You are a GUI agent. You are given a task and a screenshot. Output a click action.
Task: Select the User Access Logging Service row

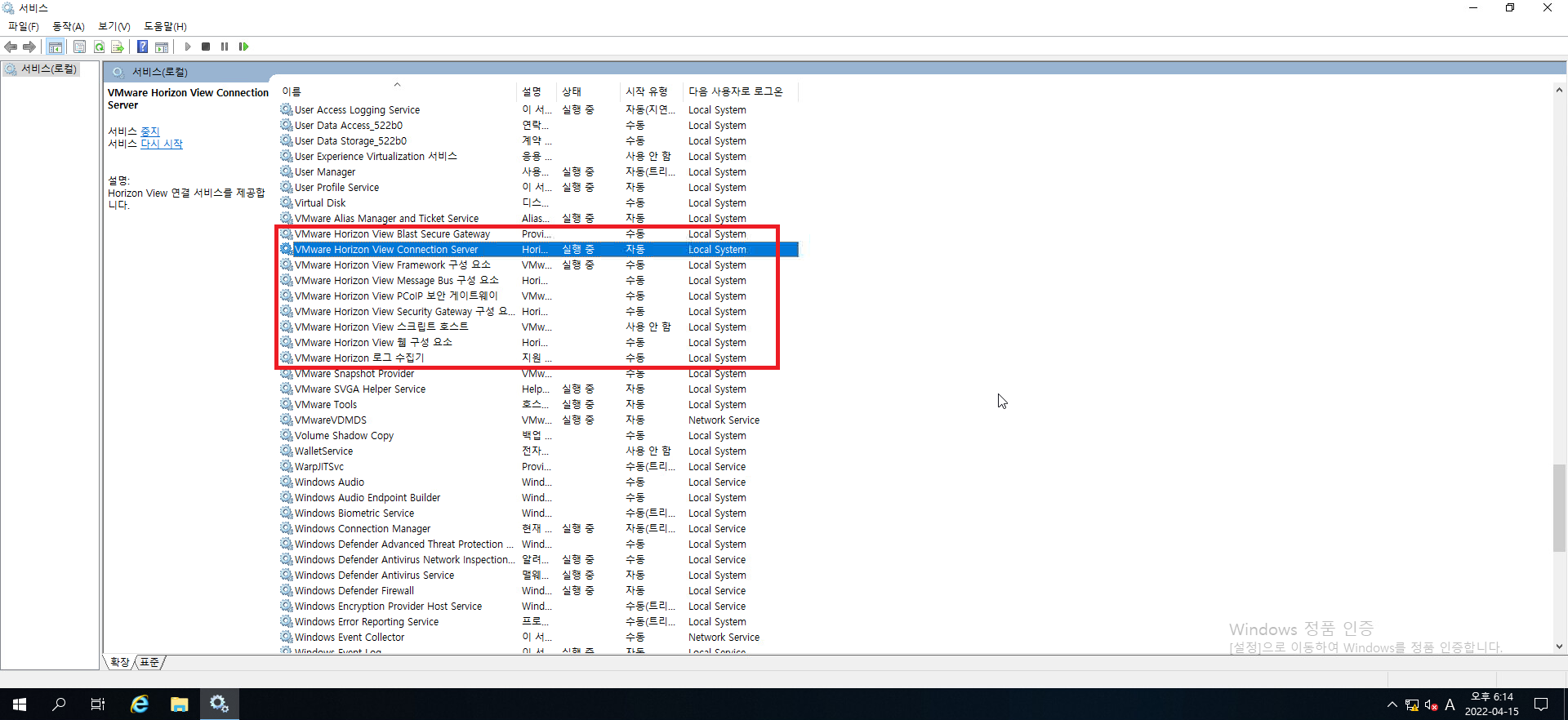click(538, 110)
